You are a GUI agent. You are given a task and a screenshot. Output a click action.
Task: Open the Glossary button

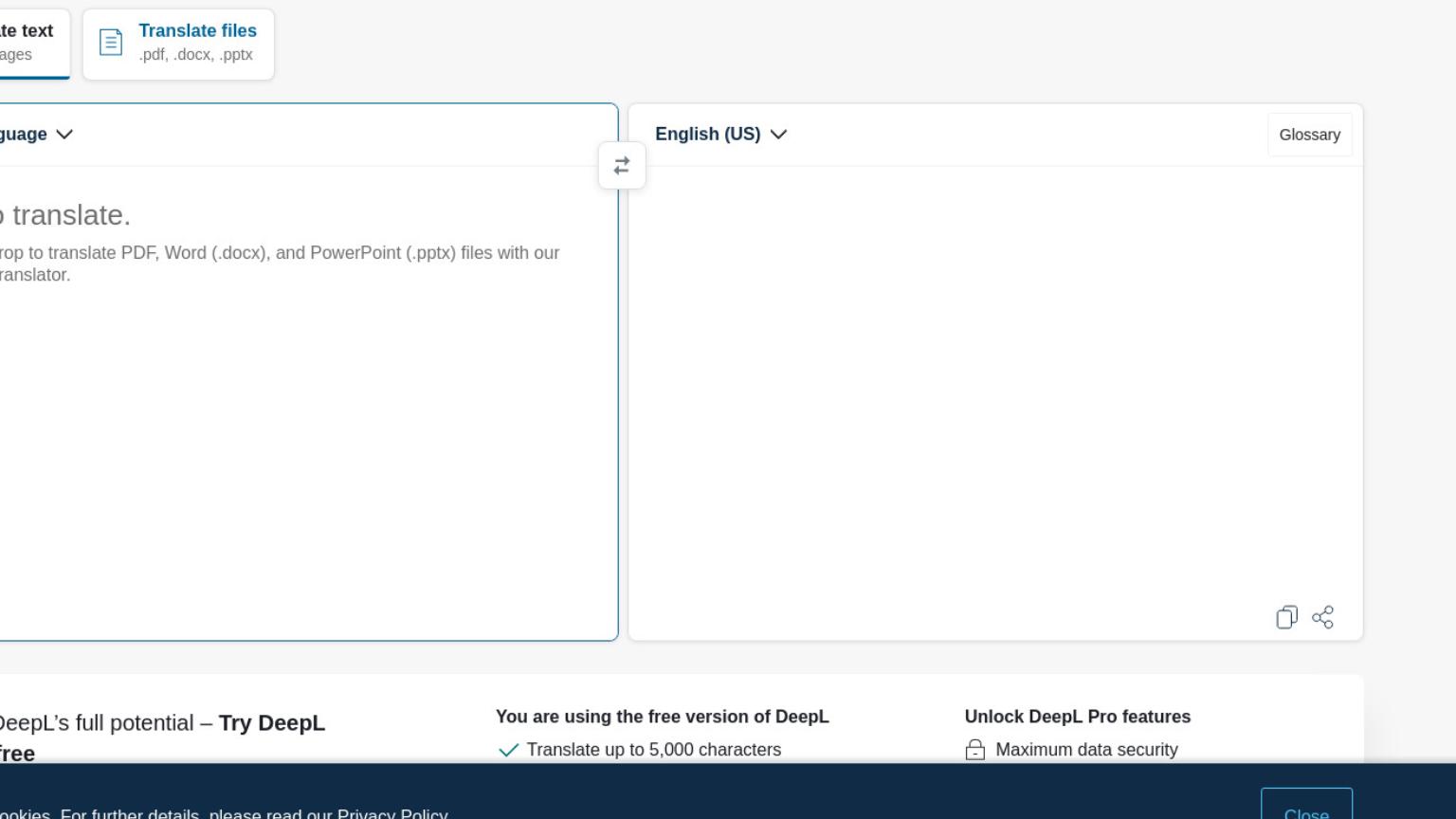1310,135
